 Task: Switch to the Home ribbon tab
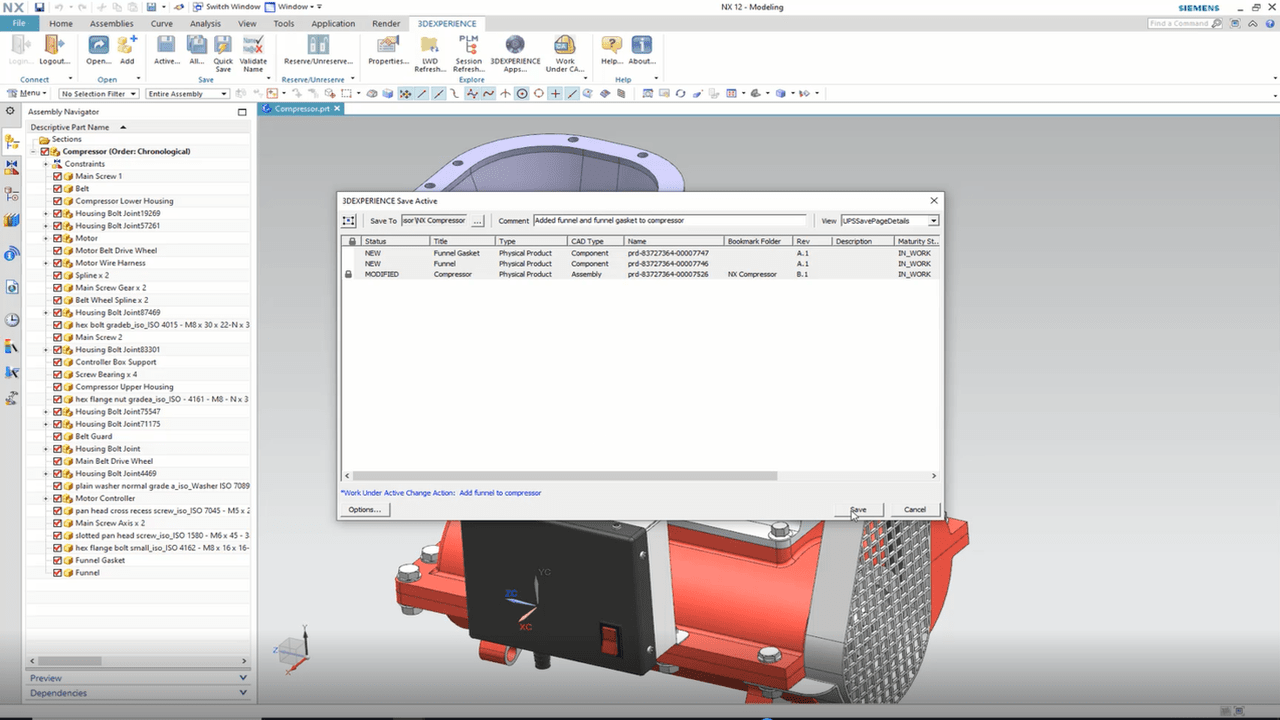click(60, 23)
